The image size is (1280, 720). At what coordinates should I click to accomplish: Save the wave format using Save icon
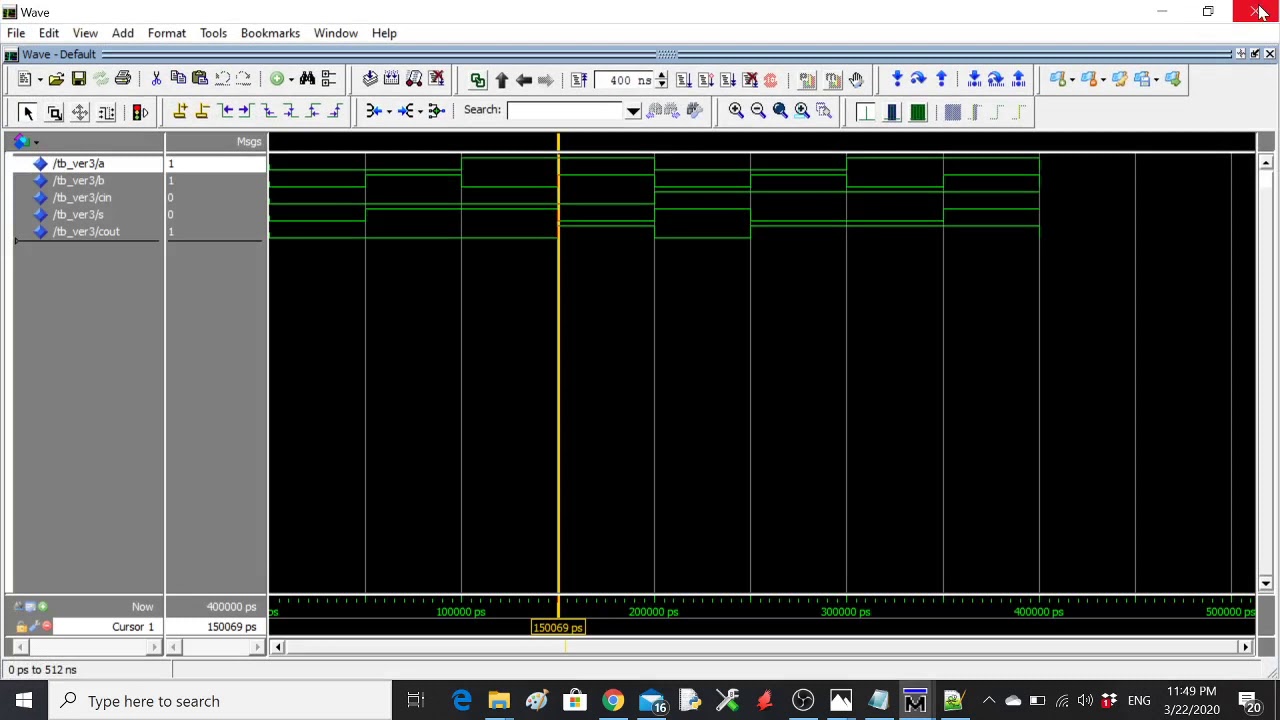78,79
